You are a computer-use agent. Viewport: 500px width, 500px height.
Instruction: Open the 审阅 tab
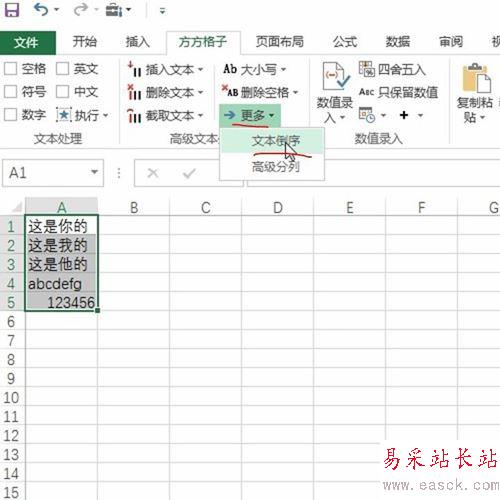tap(451, 42)
